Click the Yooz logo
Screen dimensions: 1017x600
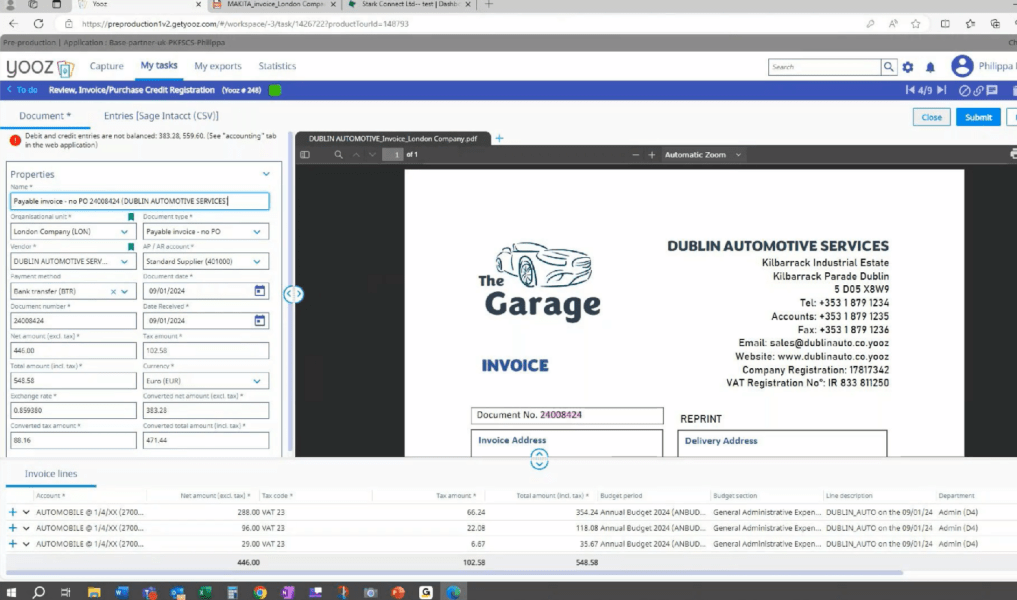coord(40,67)
